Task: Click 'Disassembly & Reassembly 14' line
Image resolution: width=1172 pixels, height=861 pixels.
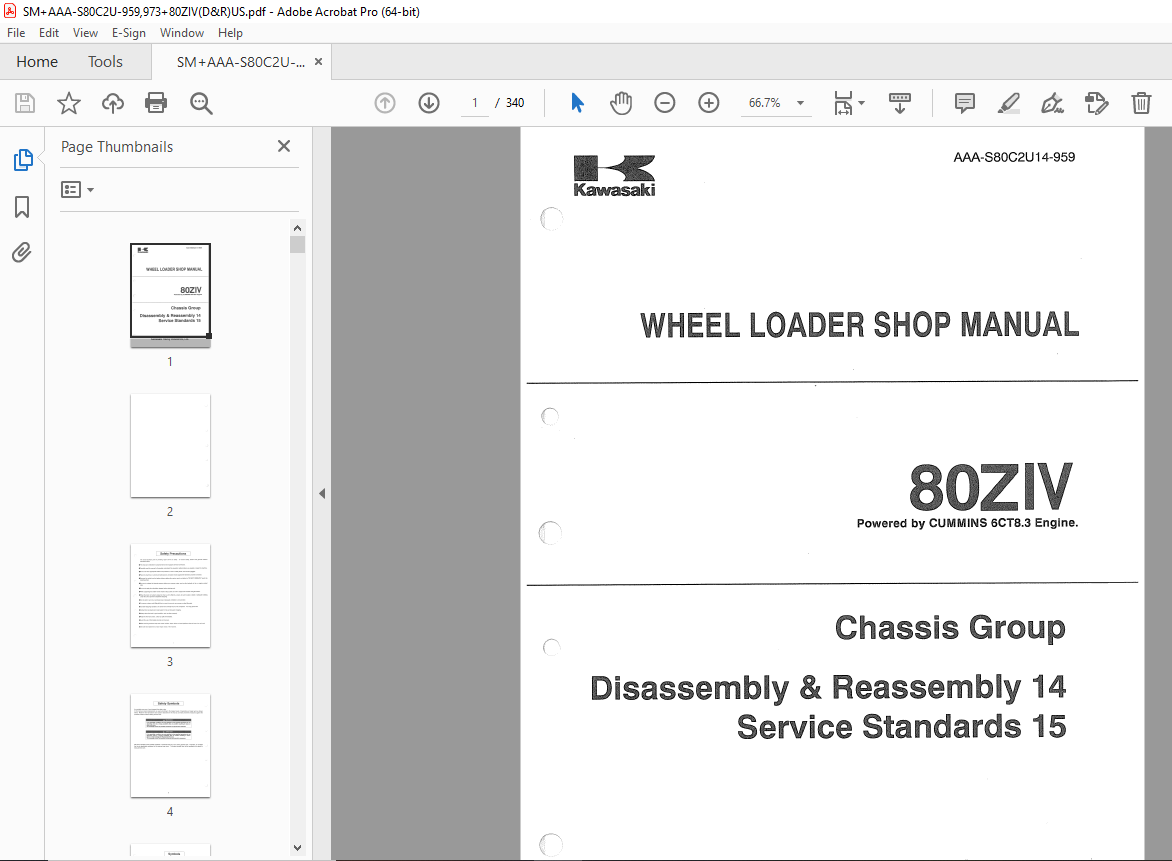Action: click(x=828, y=688)
